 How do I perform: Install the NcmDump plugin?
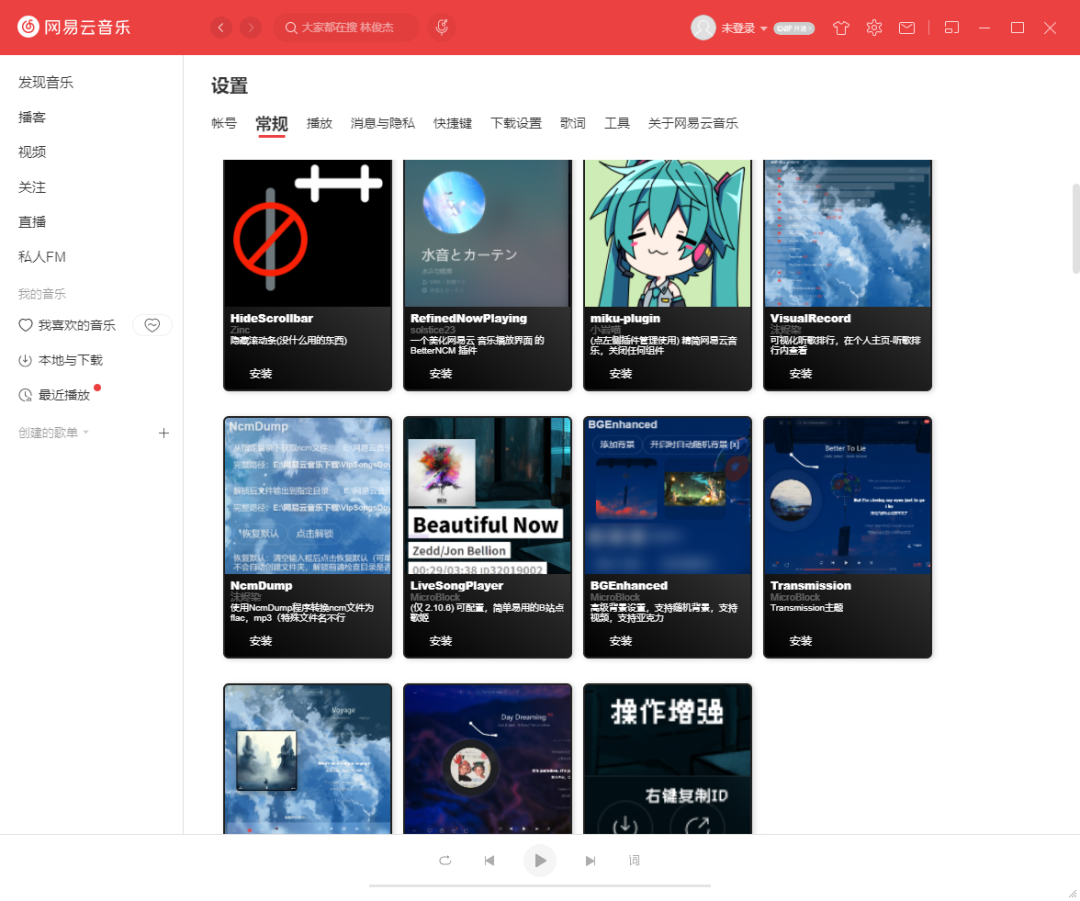(260, 641)
